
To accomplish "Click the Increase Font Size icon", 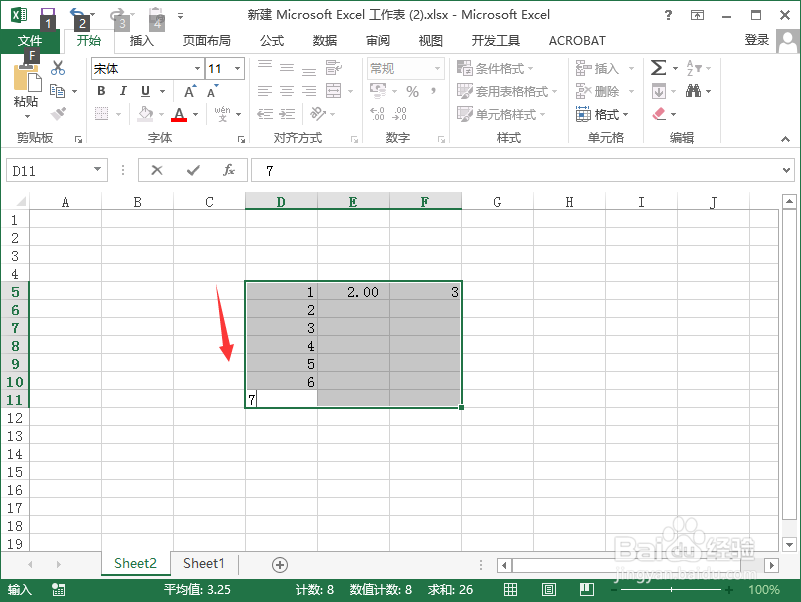I will tap(188, 91).
